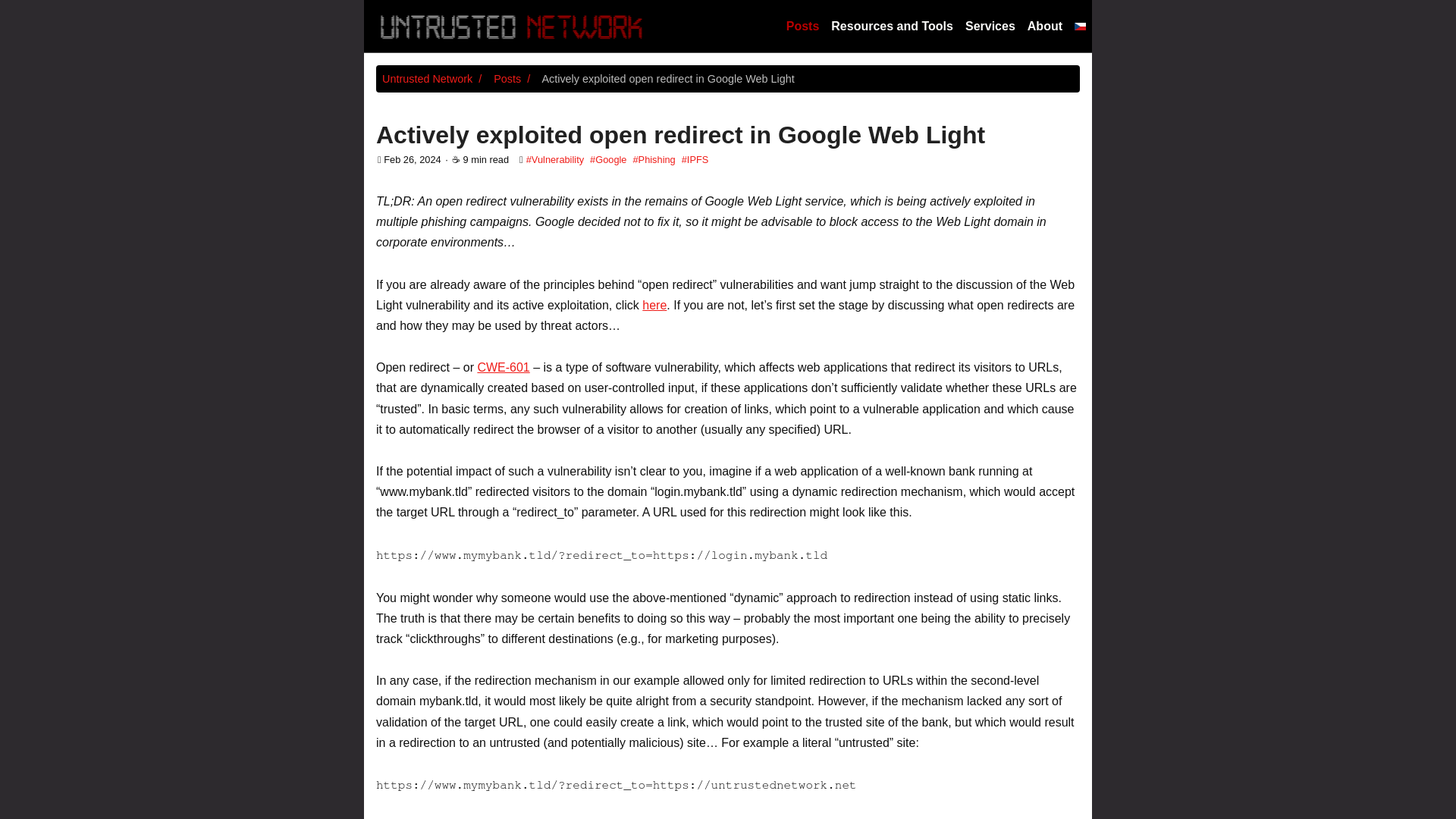Image resolution: width=1456 pixels, height=819 pixels.
Task: Click the IPFS tag icon
Action: (694, 159)
